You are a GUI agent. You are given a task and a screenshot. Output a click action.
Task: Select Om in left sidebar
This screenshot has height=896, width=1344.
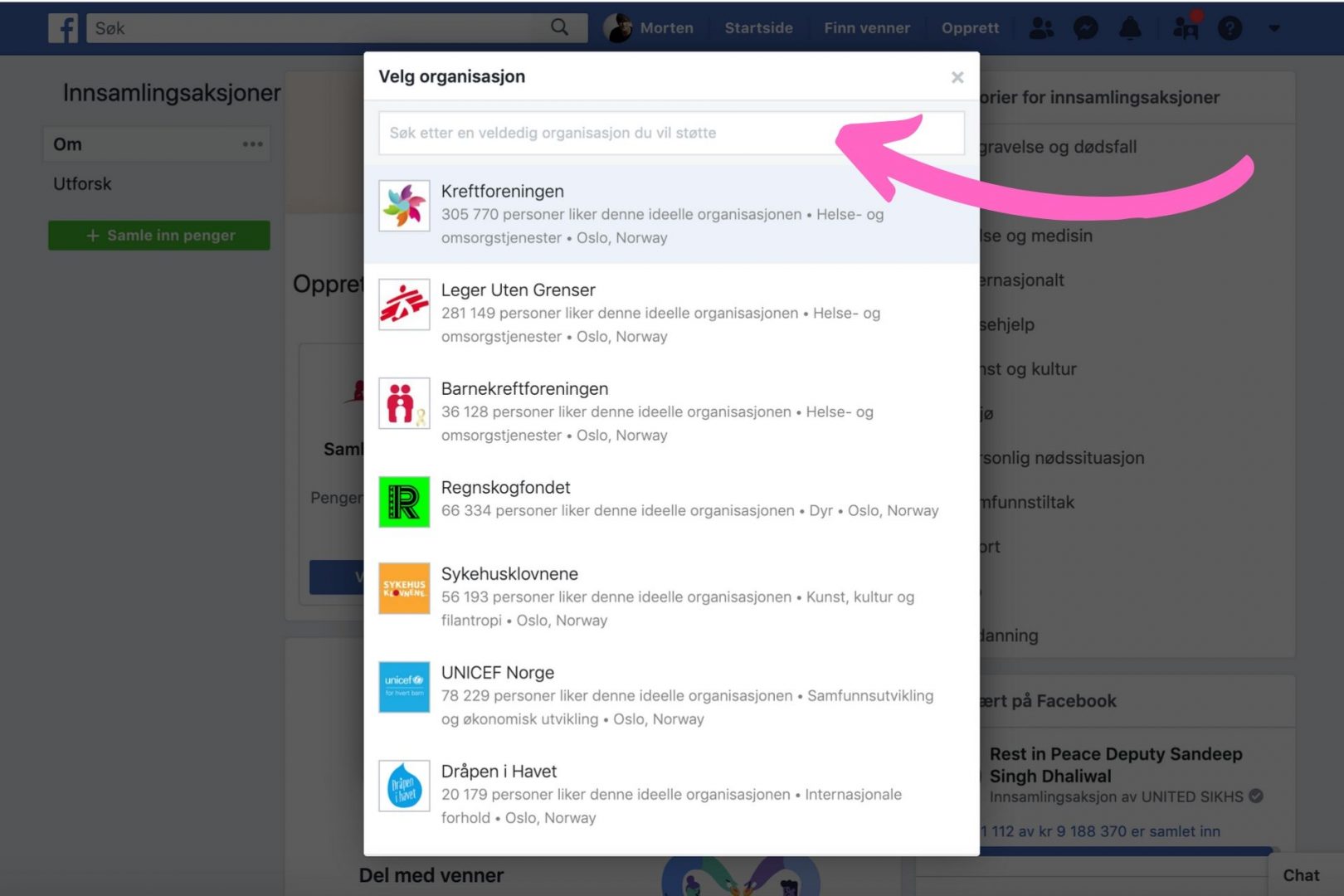click(156, 144)
